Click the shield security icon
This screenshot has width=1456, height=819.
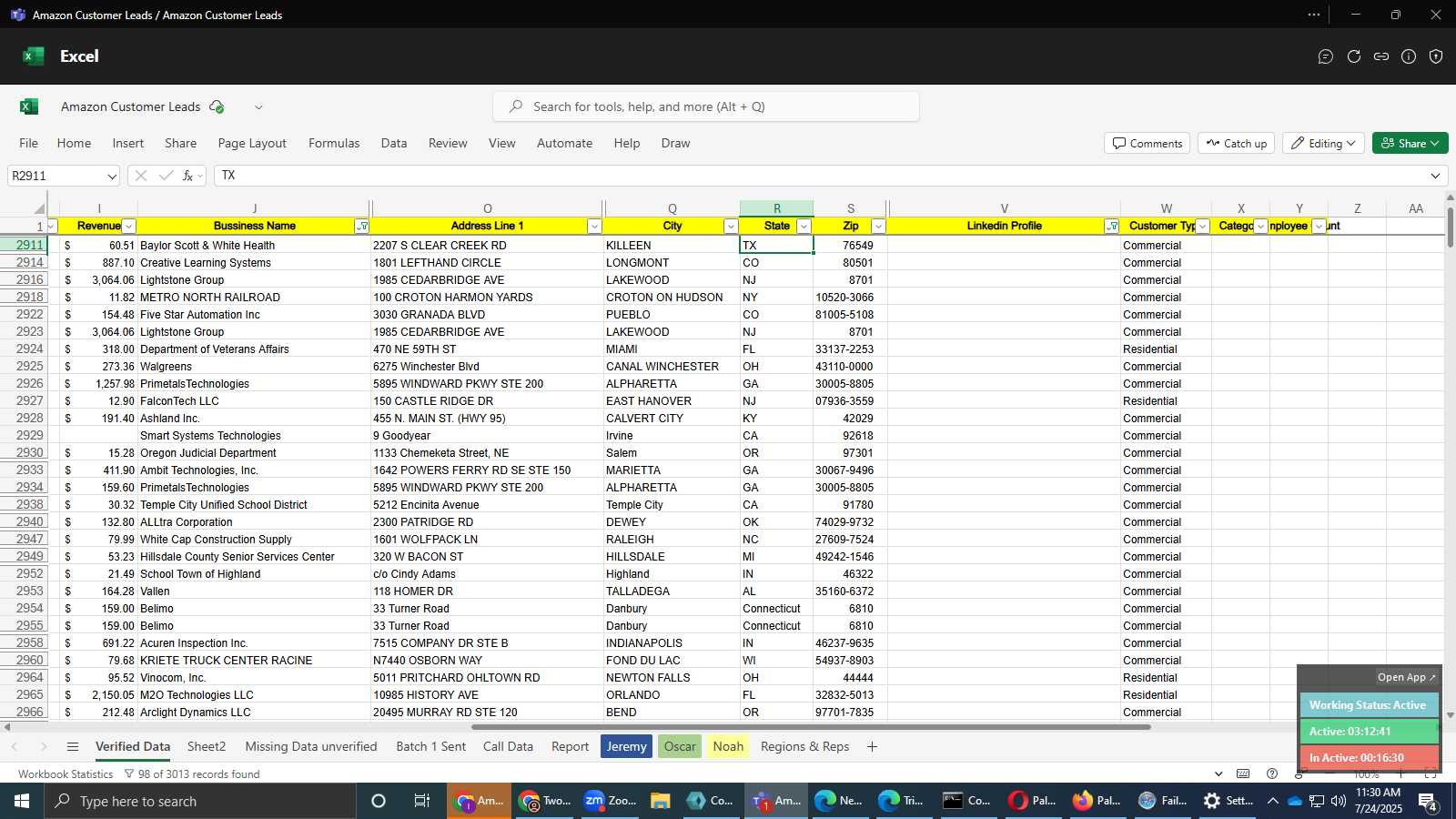point(1436,56)
